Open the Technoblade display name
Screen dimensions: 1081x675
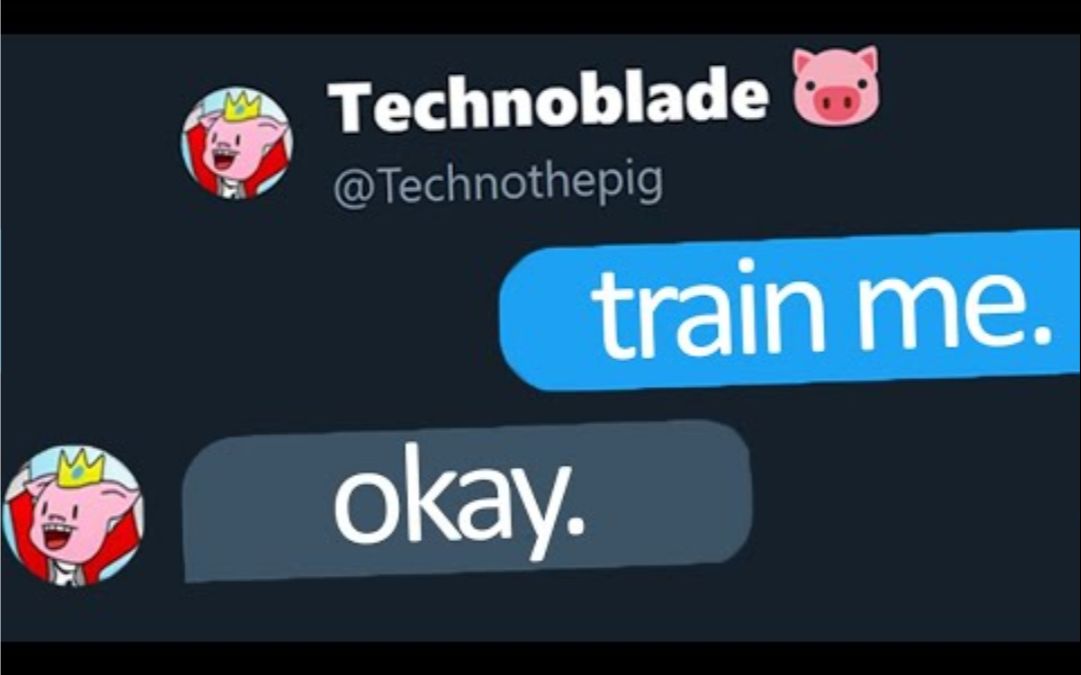pyautogui.click(x=547, y=98)
